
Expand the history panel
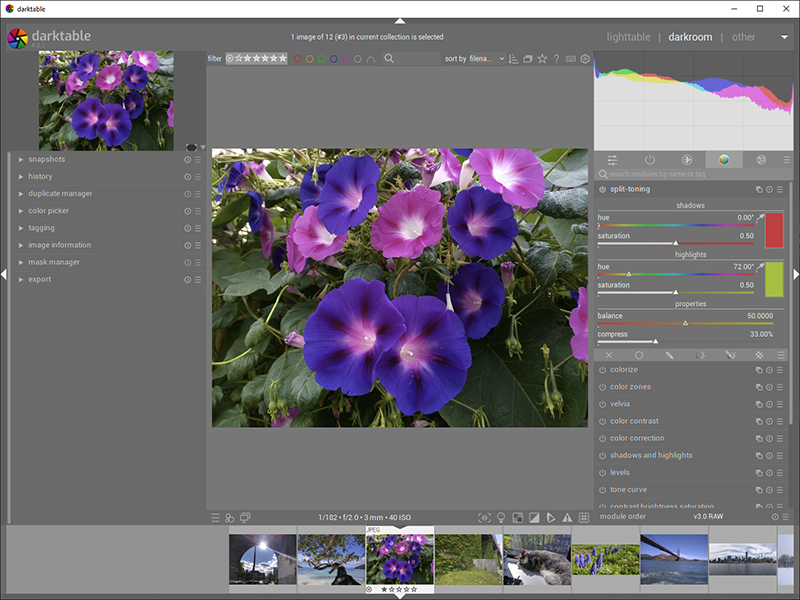click(x=41, y=177)
